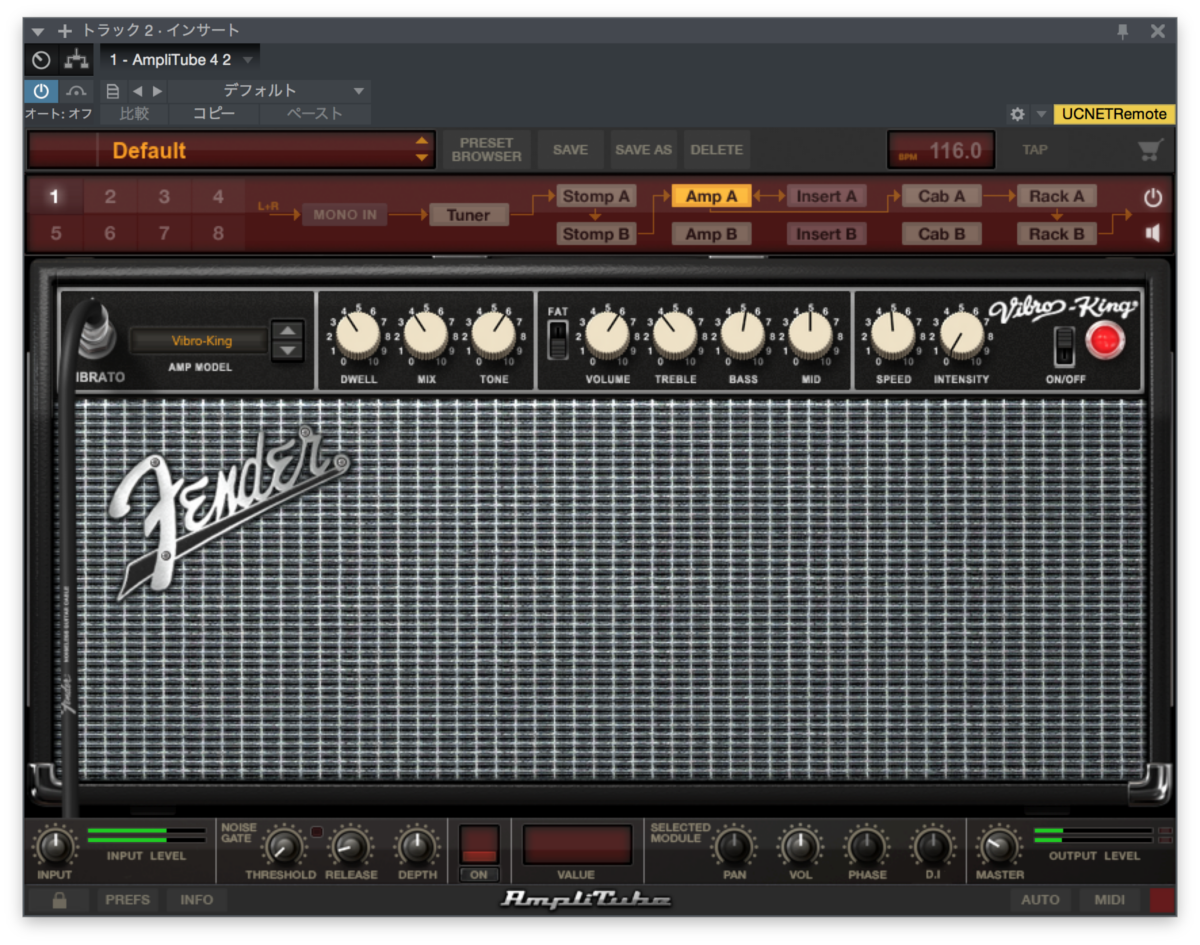The width and height of the screenshot is (1200, 945).
Task: Toggle automation mode オート:オフ
Action: (59, 114)
